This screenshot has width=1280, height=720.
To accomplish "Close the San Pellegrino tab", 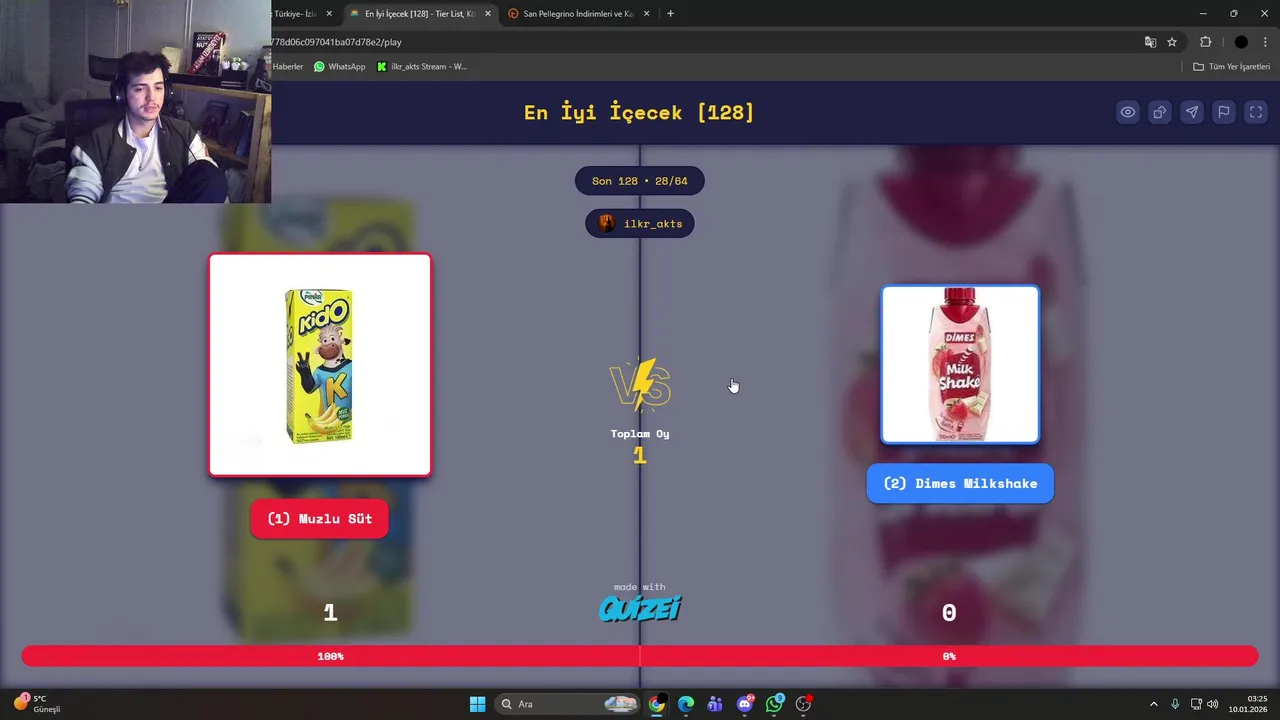I will [x=647, y=14].
